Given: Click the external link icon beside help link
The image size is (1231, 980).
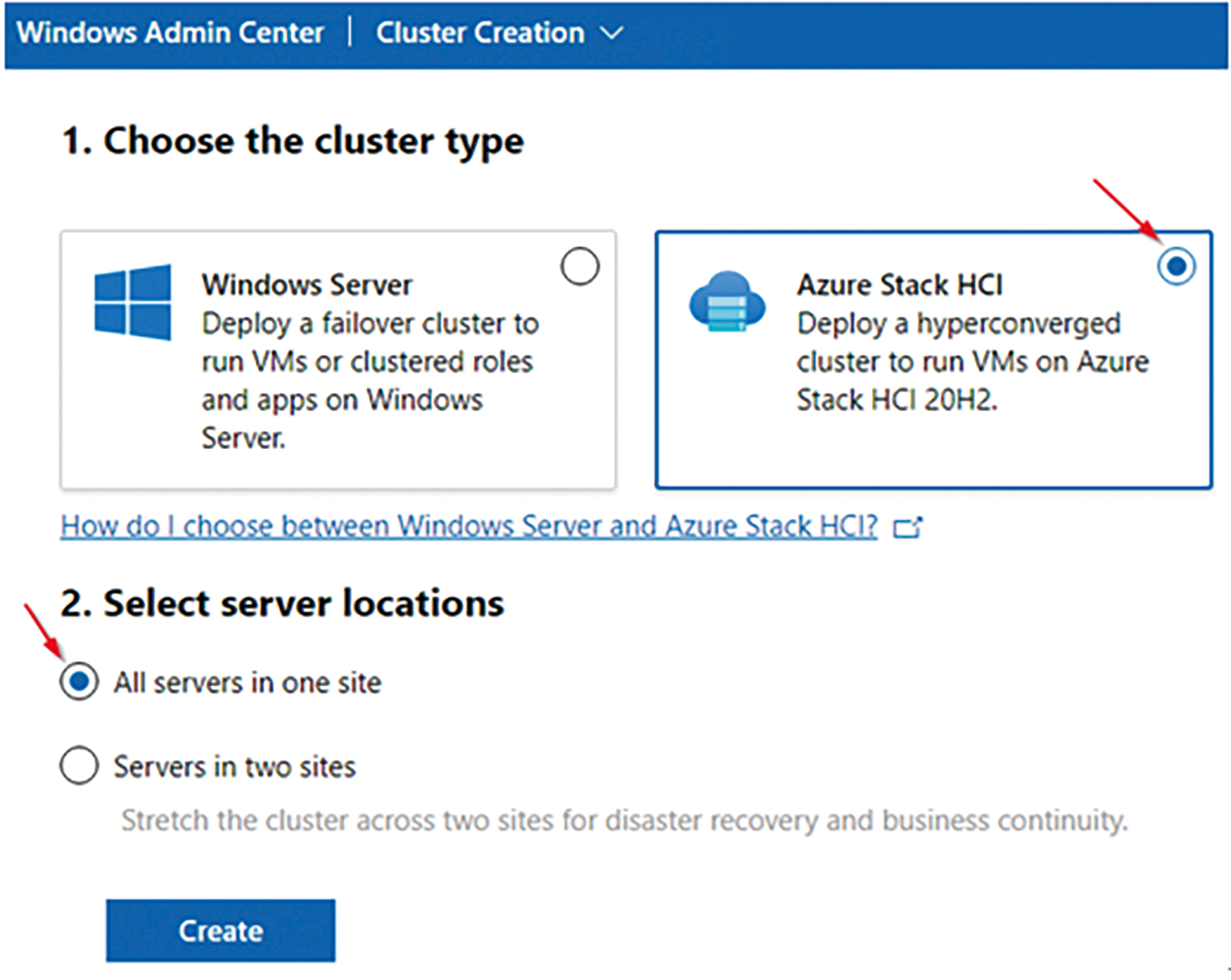Looking at the screenshot, I should [x=907, y=526].
